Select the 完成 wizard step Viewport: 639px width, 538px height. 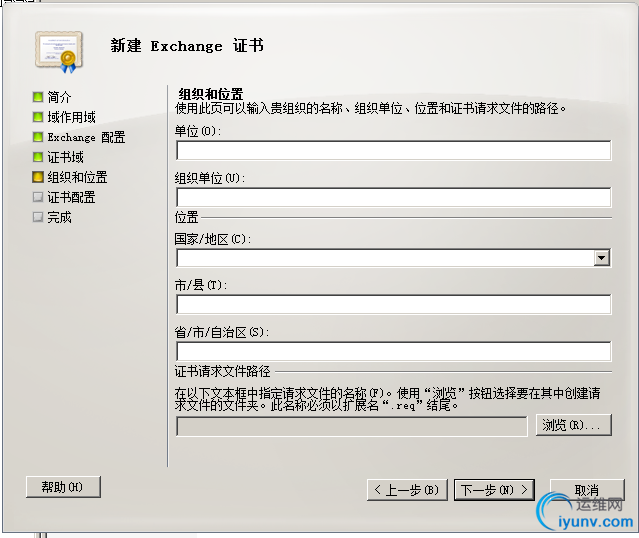click(x=59, y=217)
